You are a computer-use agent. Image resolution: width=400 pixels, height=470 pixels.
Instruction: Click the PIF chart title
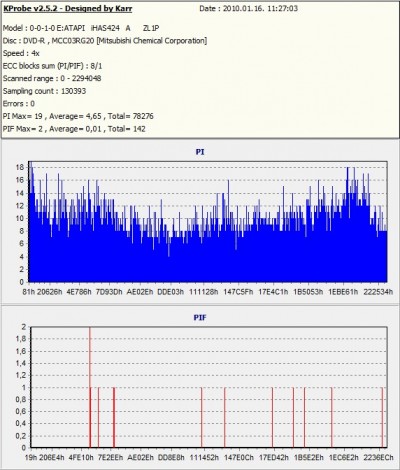coord(200,318)
